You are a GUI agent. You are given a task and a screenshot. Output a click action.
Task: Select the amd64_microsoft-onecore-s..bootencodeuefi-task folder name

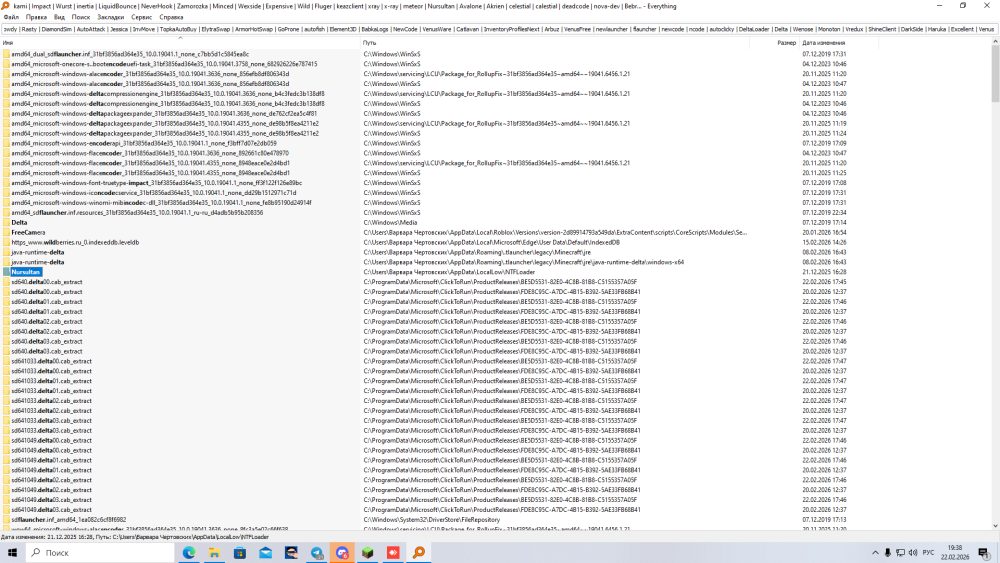coord(164,64)
